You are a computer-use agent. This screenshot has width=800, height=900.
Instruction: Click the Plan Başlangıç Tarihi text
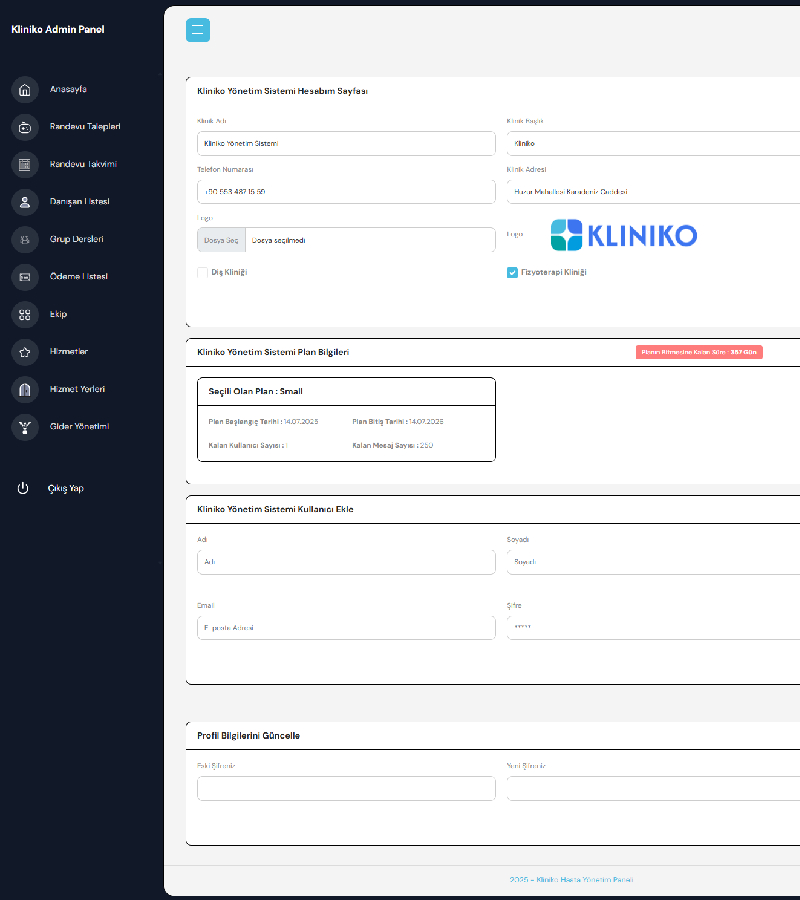[x=263, y=422]
